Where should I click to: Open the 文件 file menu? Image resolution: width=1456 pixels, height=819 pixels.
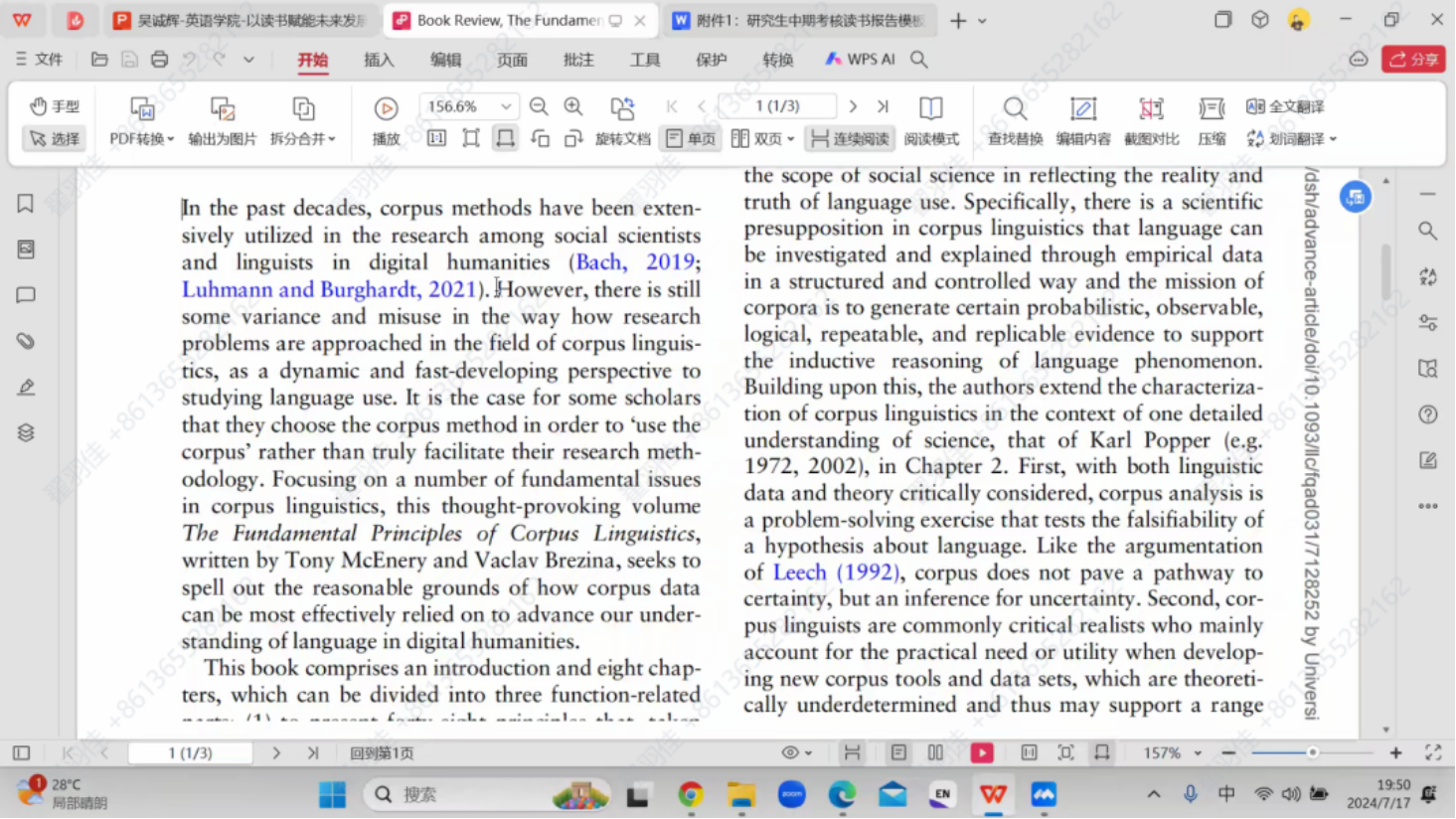pos(39,60)
